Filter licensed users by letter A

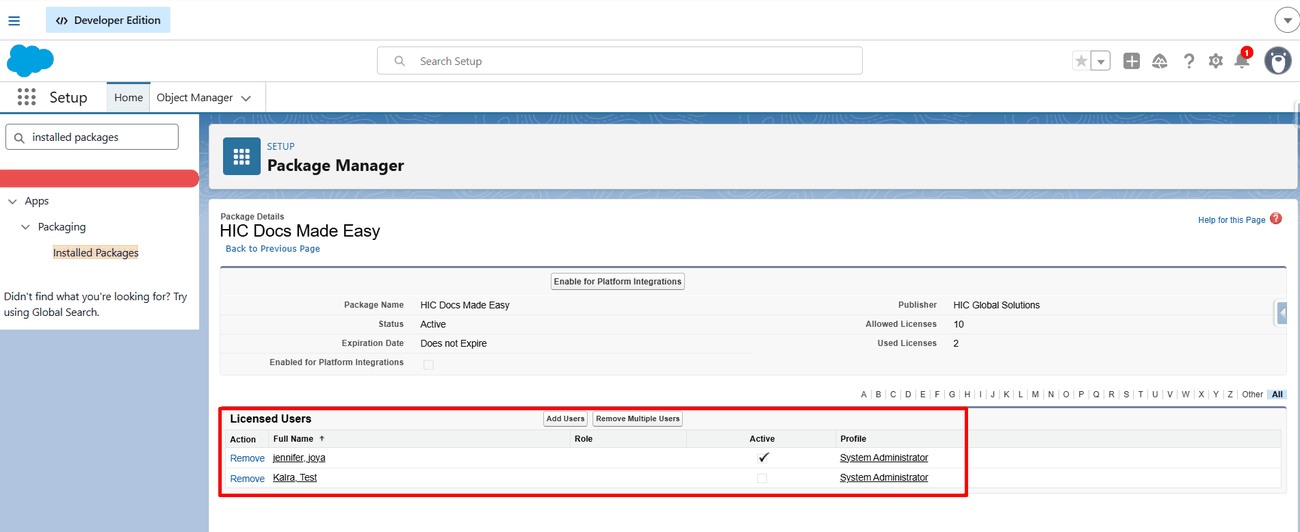click(x=864, y=394)
